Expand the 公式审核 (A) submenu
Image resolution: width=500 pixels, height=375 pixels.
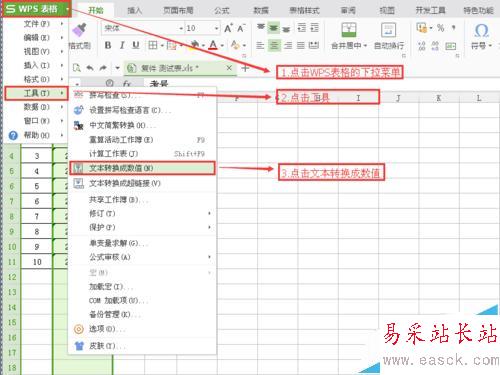tap(209, 257)
